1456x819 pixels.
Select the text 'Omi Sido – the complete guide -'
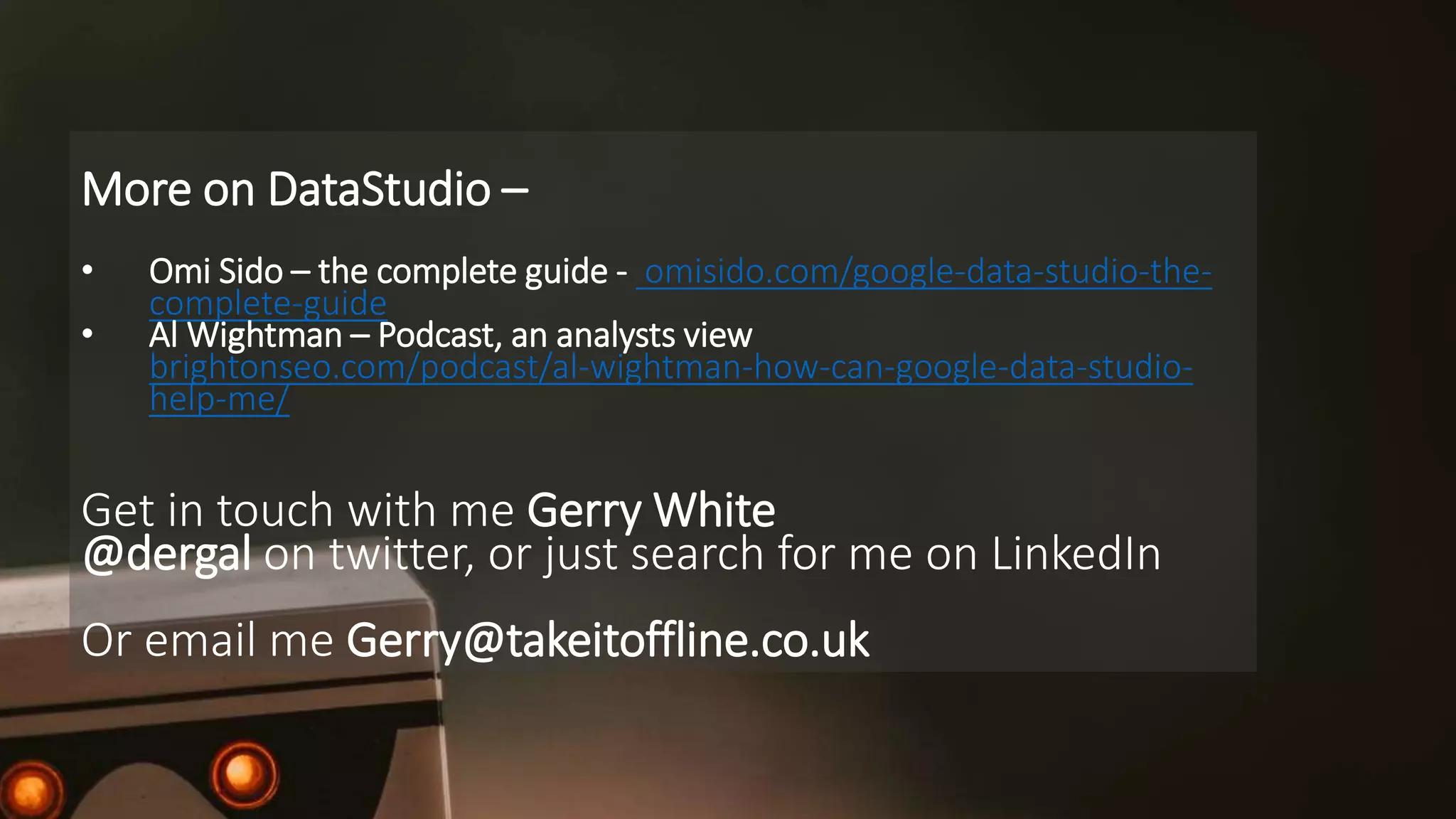(388, 272)
